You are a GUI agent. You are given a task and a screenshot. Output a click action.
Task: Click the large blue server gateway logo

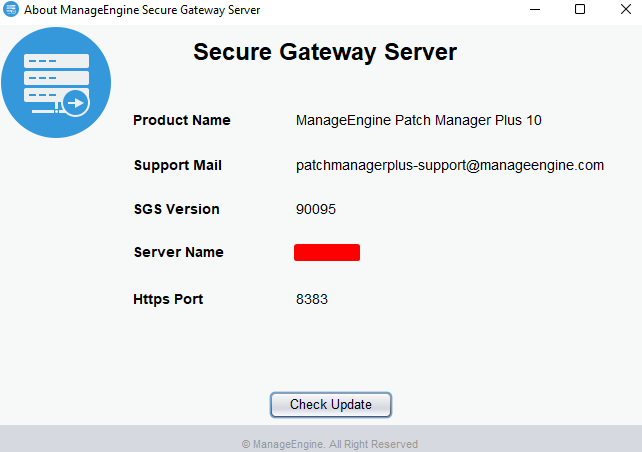[56, 82]
